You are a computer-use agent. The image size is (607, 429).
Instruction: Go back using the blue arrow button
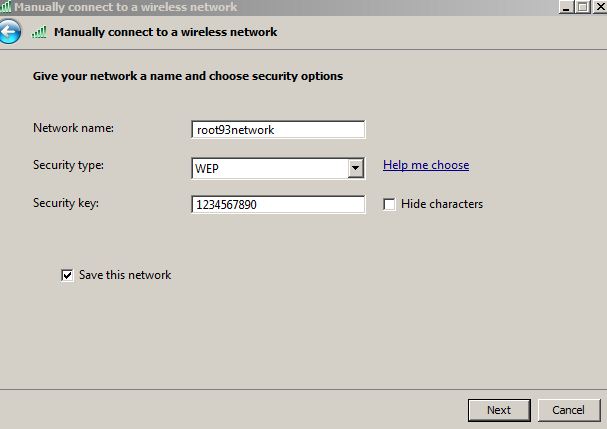pyautogui.click(x=9, y=32)
